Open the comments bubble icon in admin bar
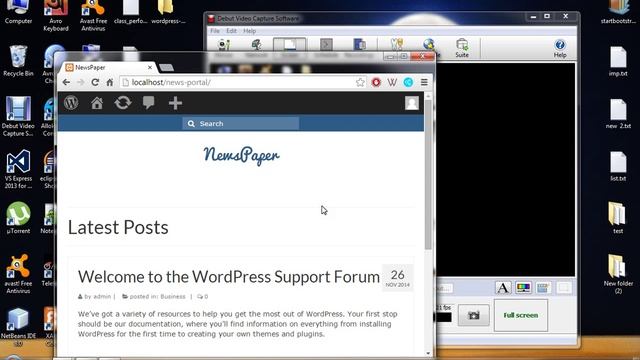 tap(149, 103)
